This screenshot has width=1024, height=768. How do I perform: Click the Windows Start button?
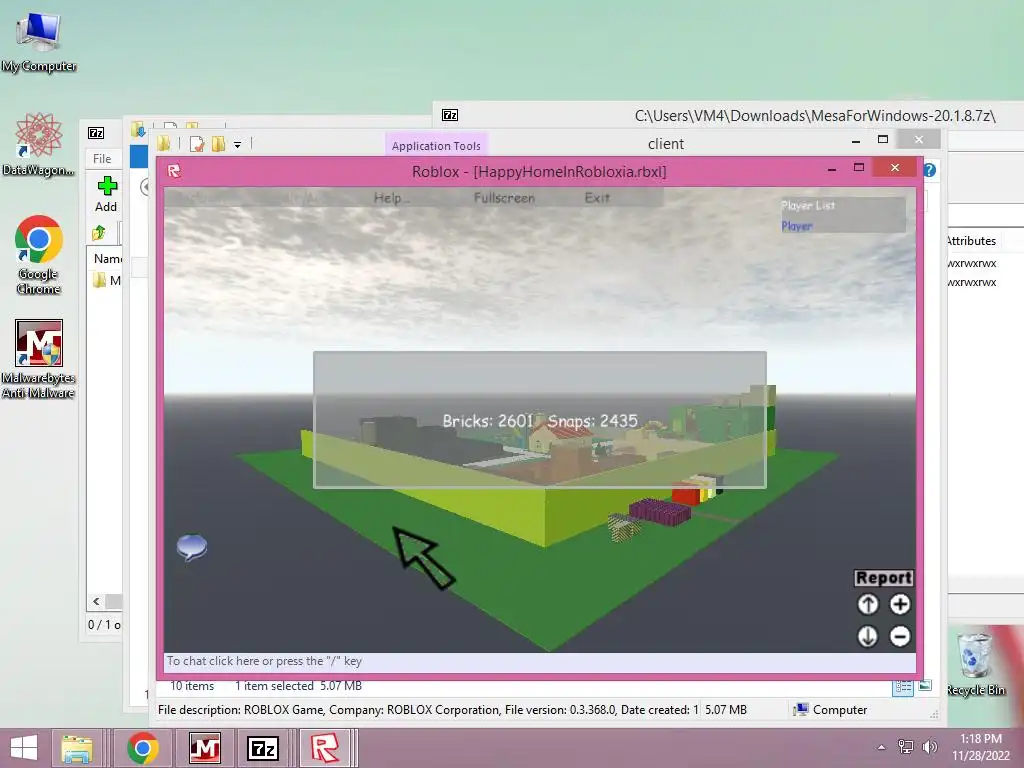[24, 748]
